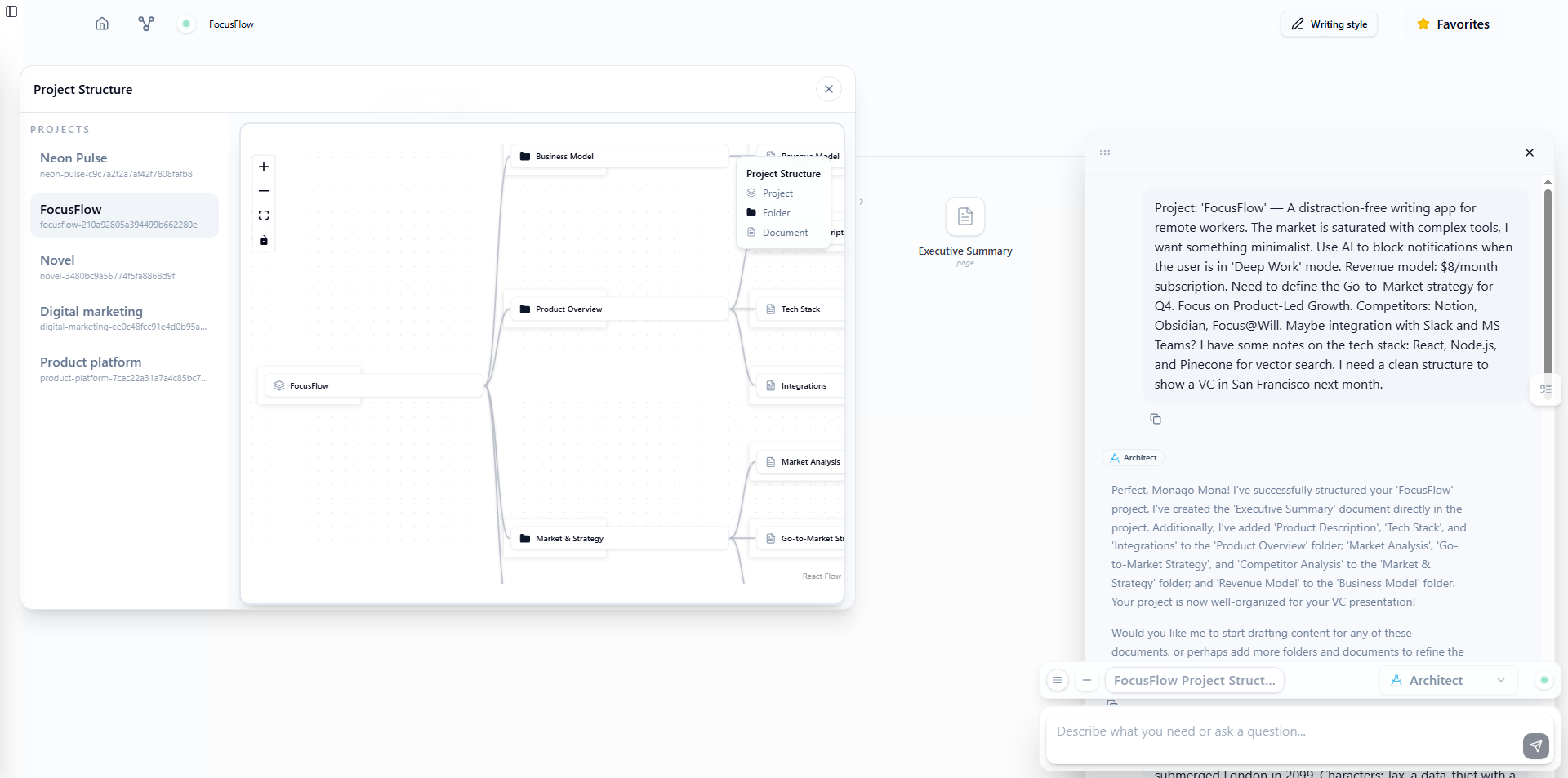Image resolution: width=1568 pixels, height=778 pixels.
Task: Select the Business Model folder node
Action: [x=619, y=157]
